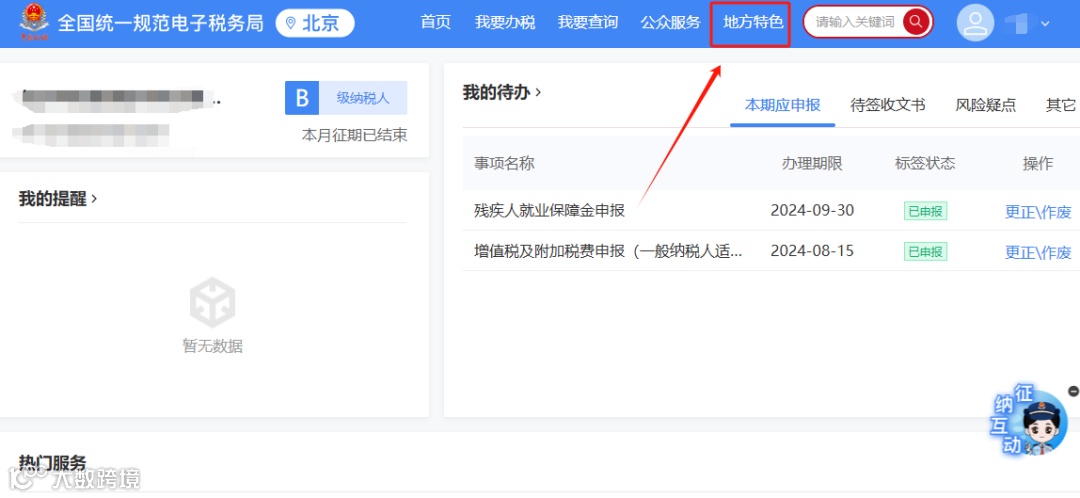Focus the 请输入关键词 search field

click(855, 22)
